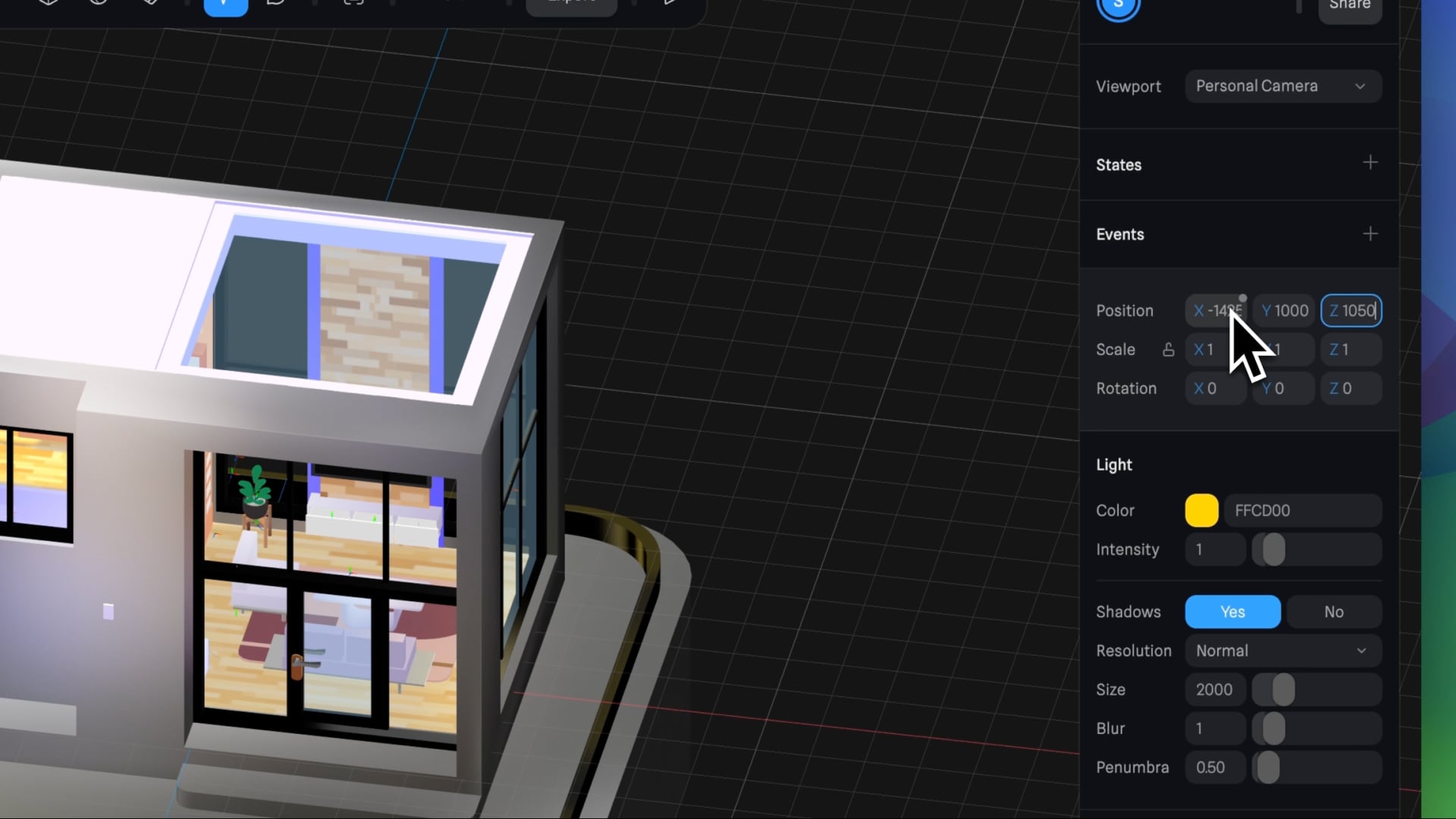This screenshot has width=1456, height=819.
Task: Disable shadows with the No option
Action: pyautogui.click(x=1333, y=612)
